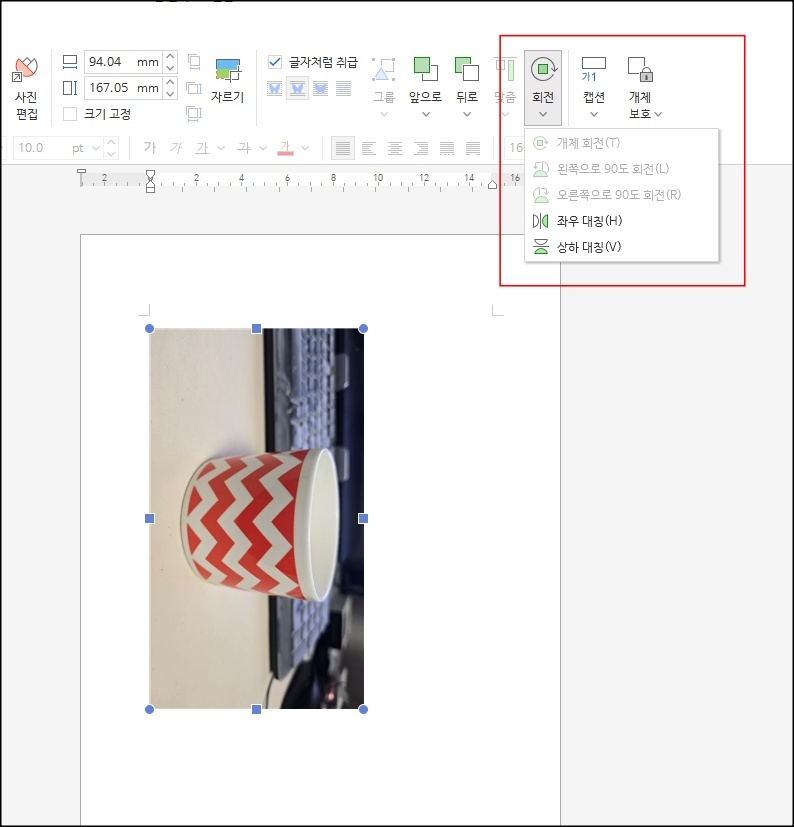Select the red zigzag cup image
This screenshot has width=794, height=827.
pyautogui.click(x=256, y=519)
